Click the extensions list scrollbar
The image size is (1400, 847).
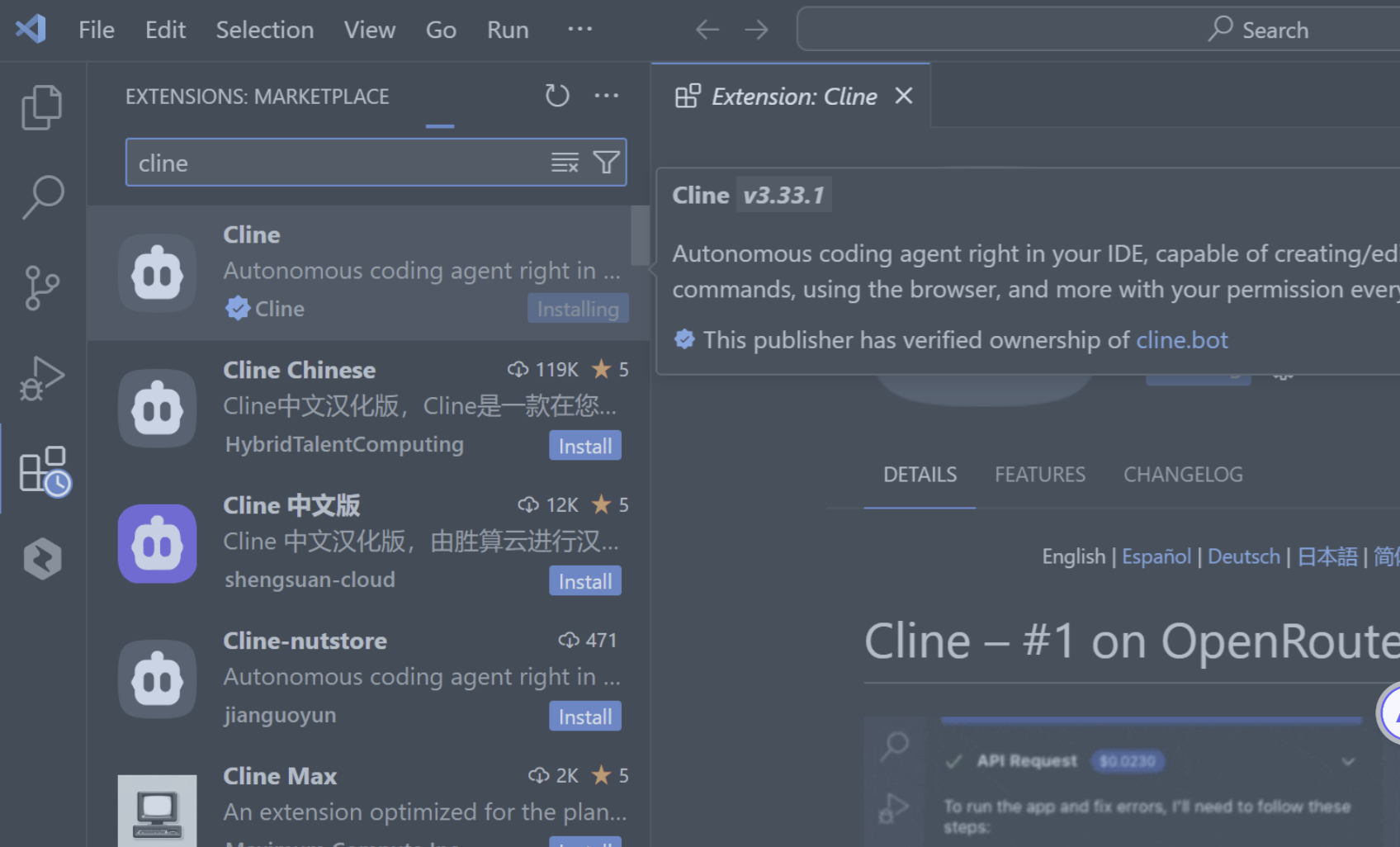click(x=641, y=236)
